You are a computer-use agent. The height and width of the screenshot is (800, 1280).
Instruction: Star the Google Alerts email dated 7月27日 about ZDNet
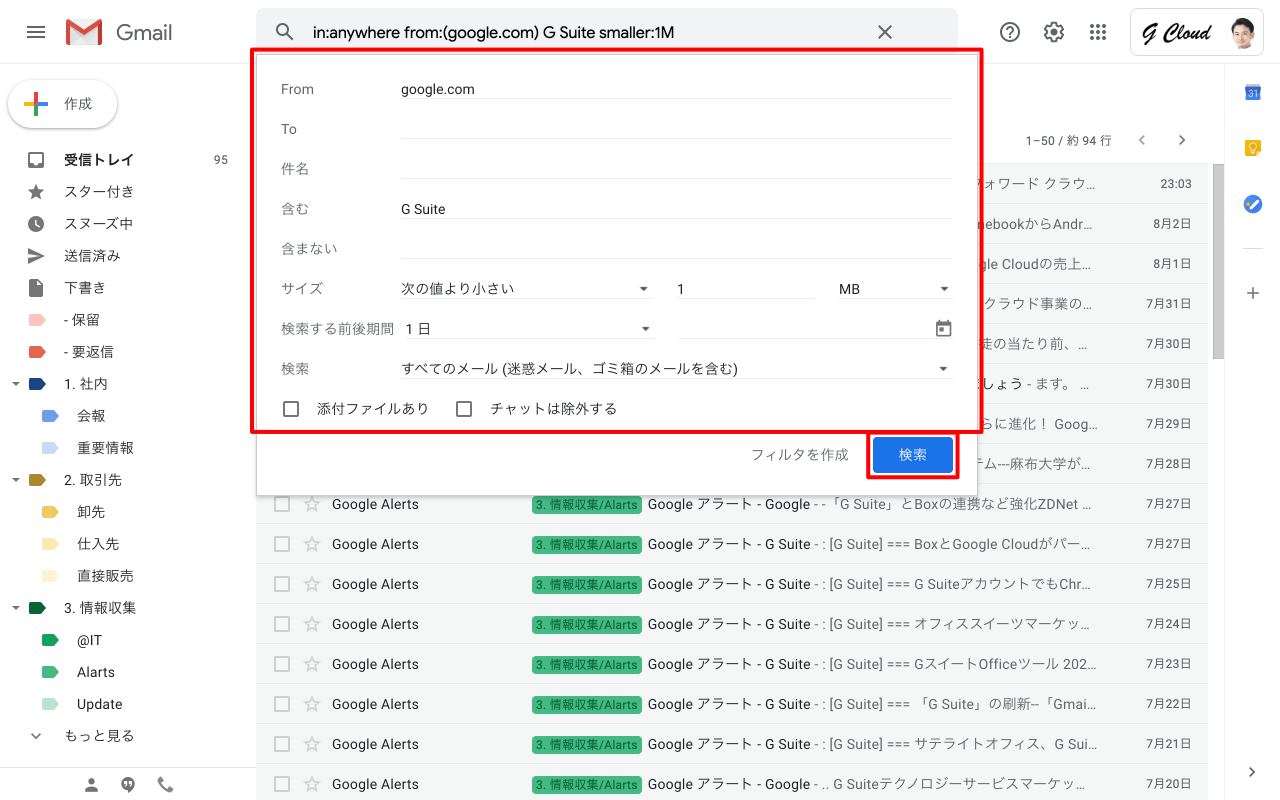312,504
